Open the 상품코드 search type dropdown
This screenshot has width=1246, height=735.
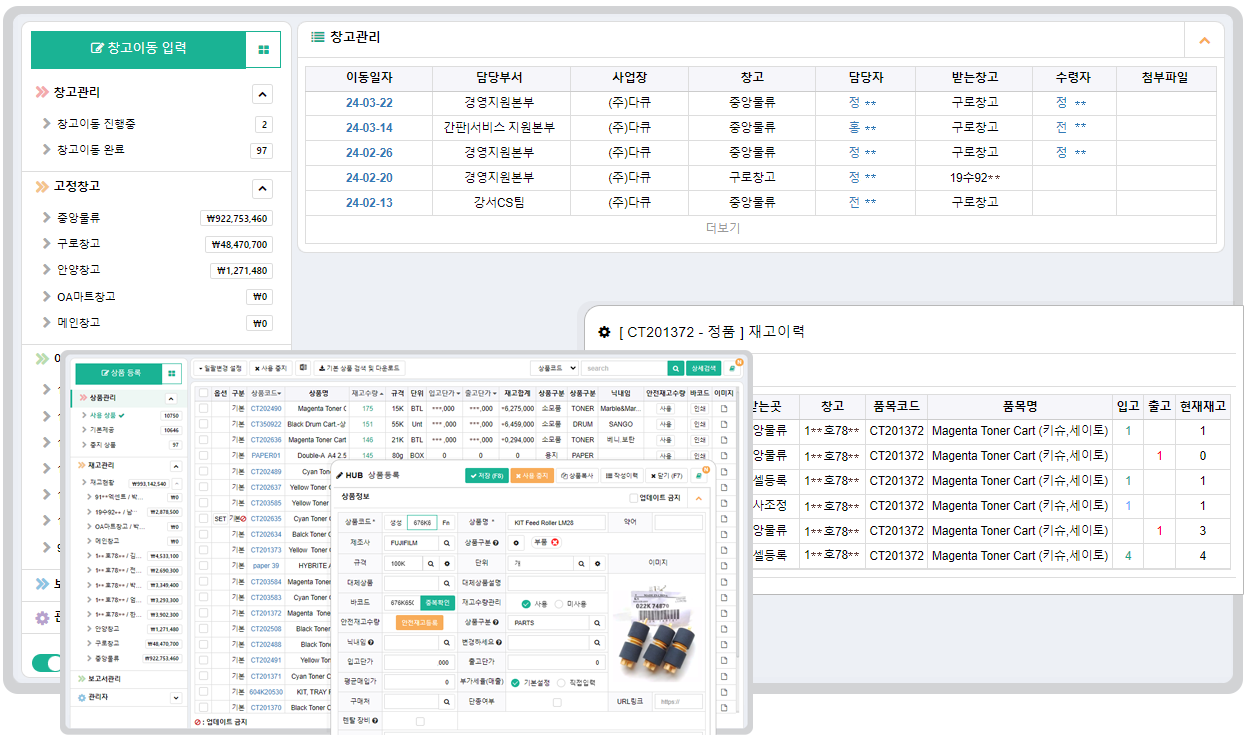click(554, 368)
